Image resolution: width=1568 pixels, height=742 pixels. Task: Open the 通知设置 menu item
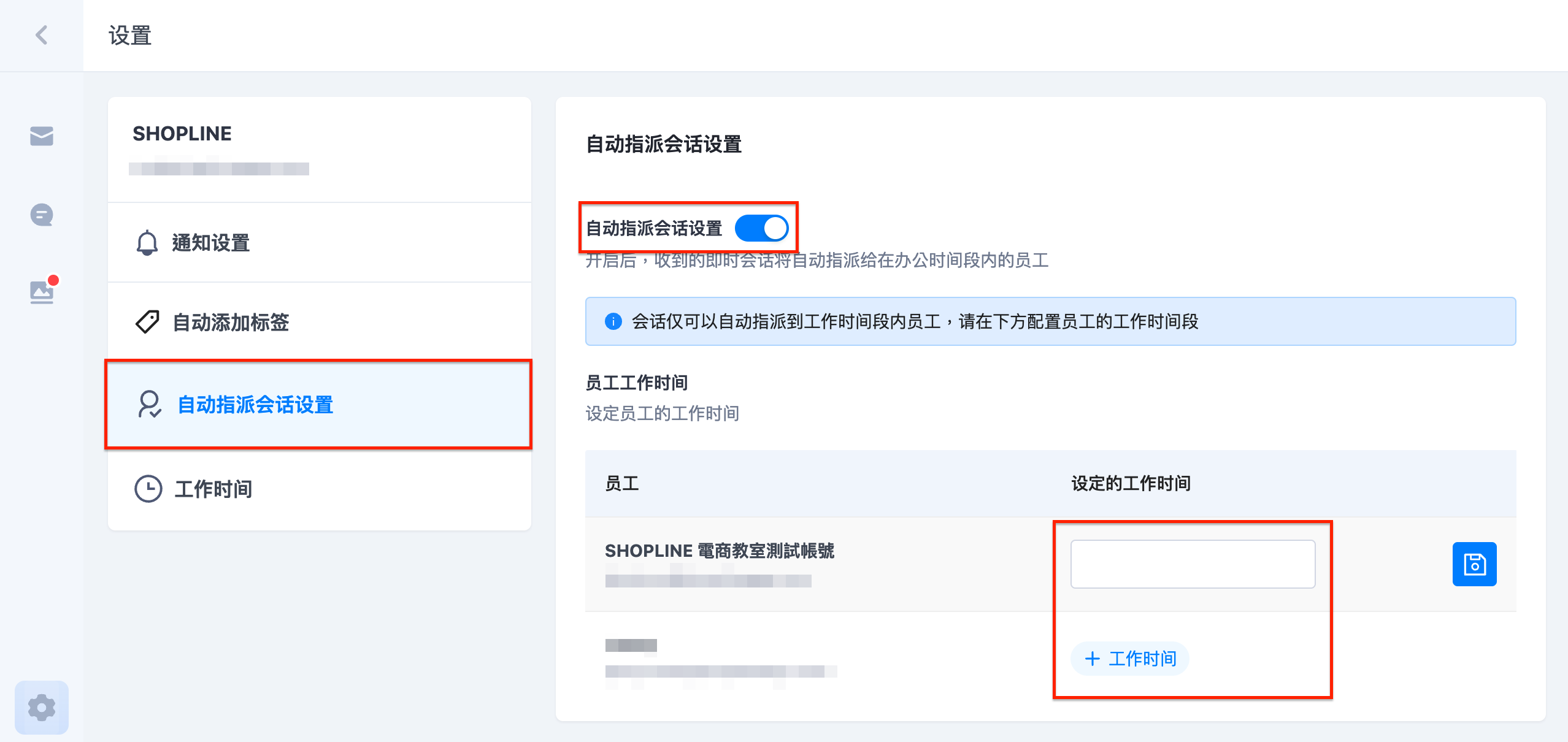coord(319,243)
